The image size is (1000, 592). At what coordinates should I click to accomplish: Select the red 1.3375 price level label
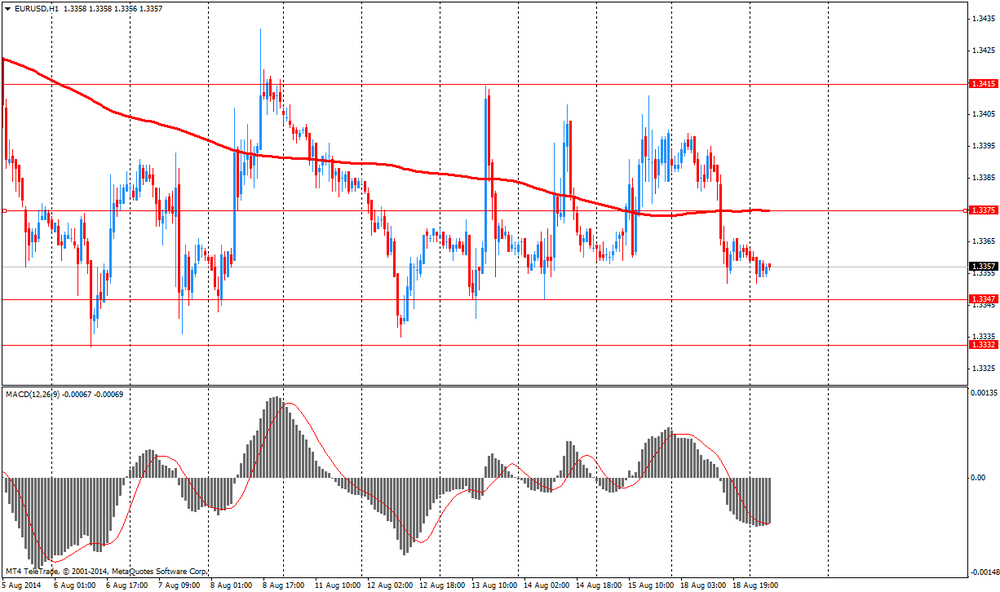point(983,210)
